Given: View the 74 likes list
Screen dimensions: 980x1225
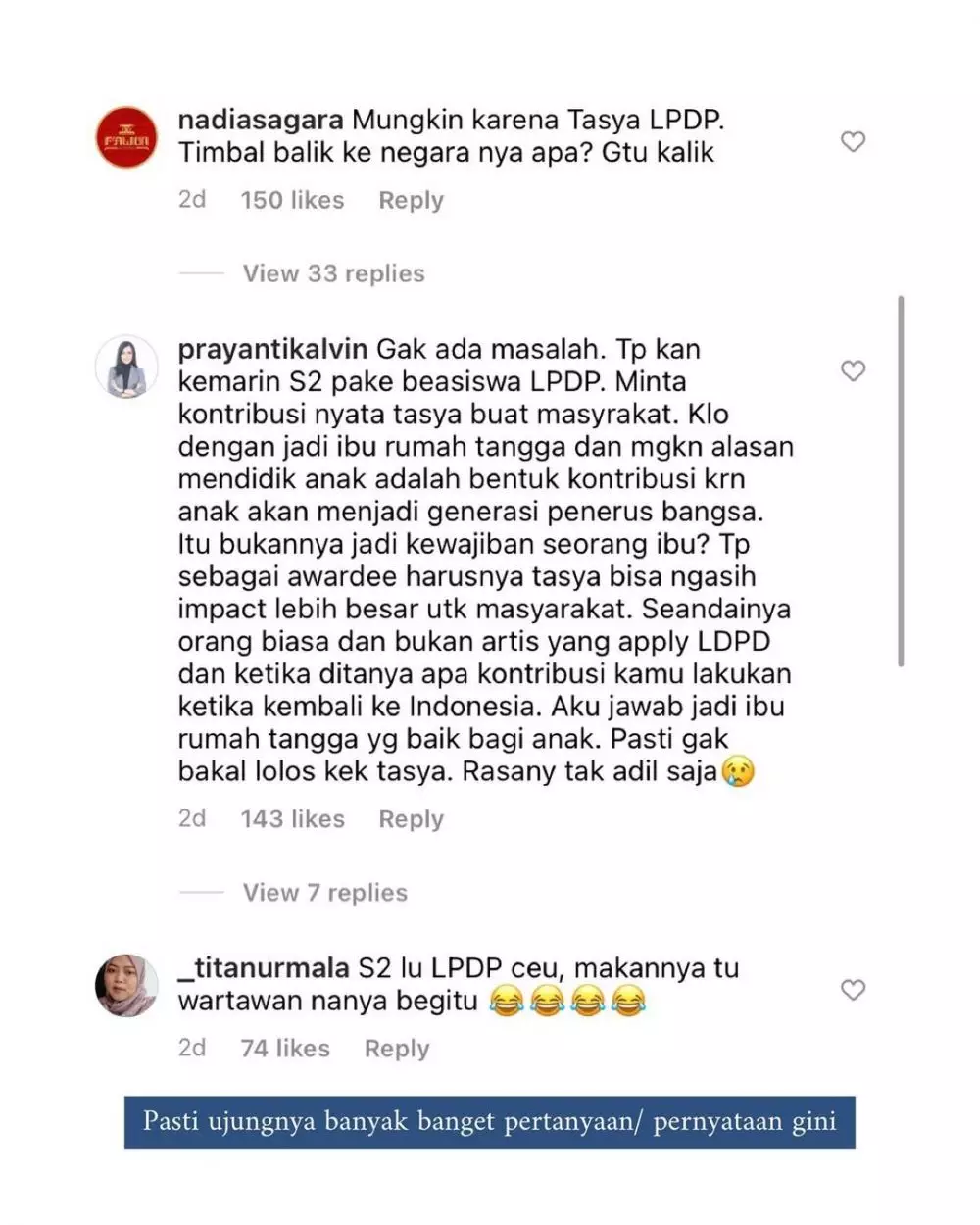Looking at the screenshot, I should 285,1049.
